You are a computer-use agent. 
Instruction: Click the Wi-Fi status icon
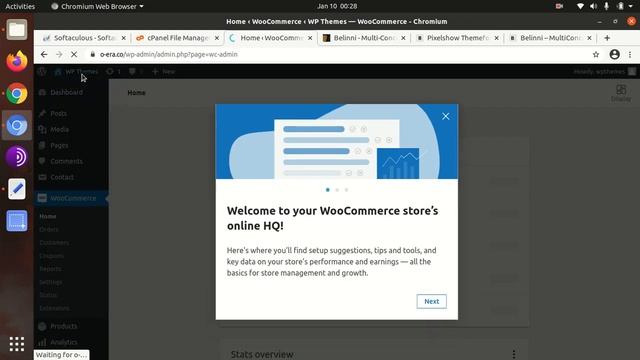(x=580, y=6)
